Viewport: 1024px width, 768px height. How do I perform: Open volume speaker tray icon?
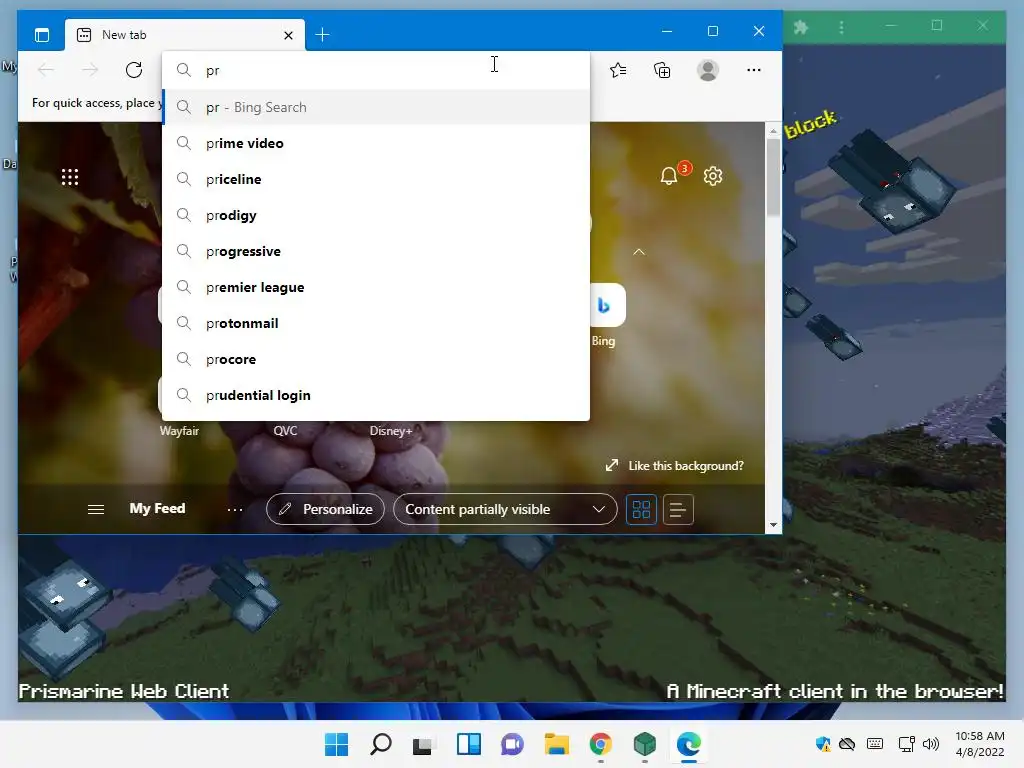(931, 744)
